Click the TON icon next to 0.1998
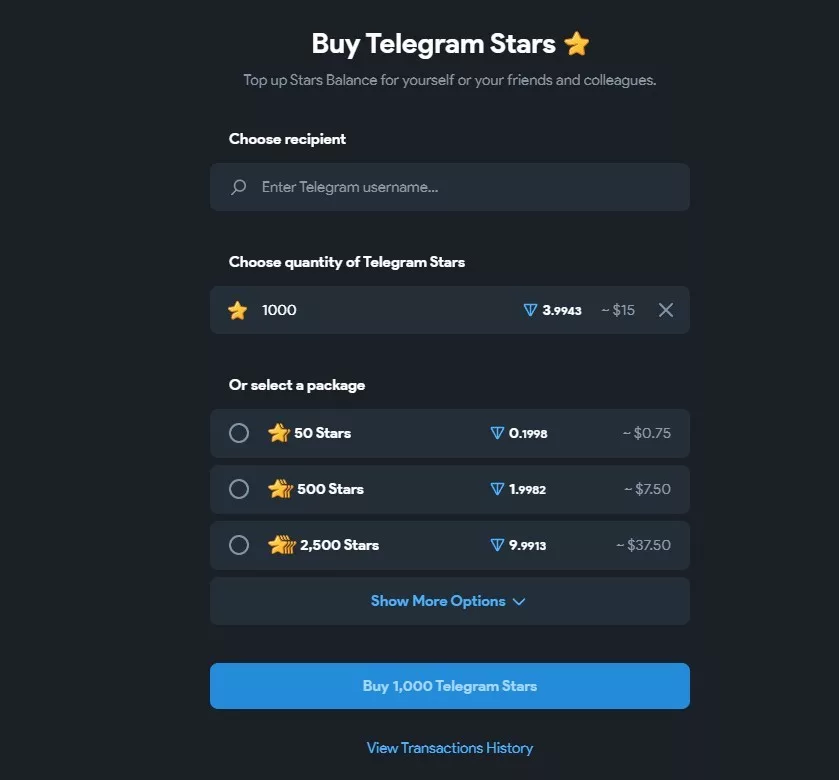Viewport: 839px width, 780px height. click(x=497, y=433)
